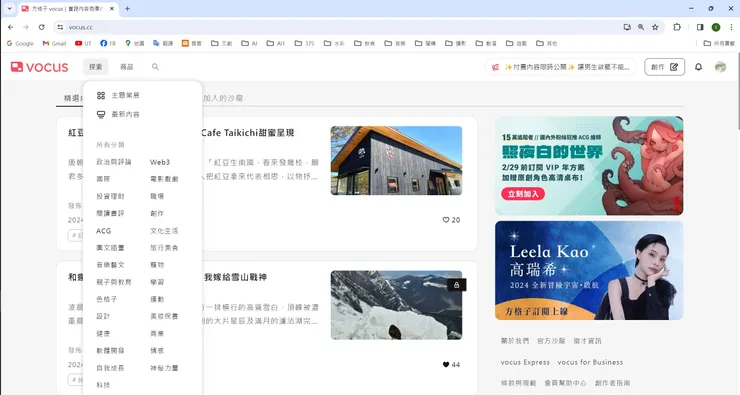Open the black cafe building thumbnail
This screenshot has width=740, height=395.
pyautogui.click(x=396, y=160)
